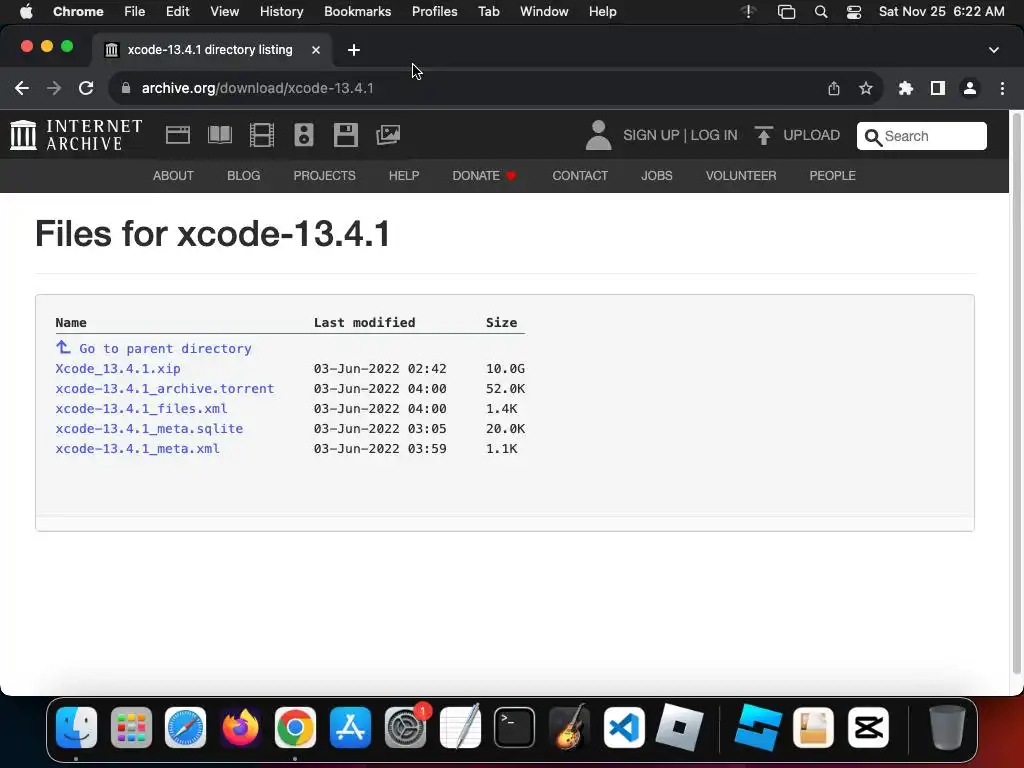Open the Software floppy disk icon
Screen dimensions: 1024x768
point(345,135)
